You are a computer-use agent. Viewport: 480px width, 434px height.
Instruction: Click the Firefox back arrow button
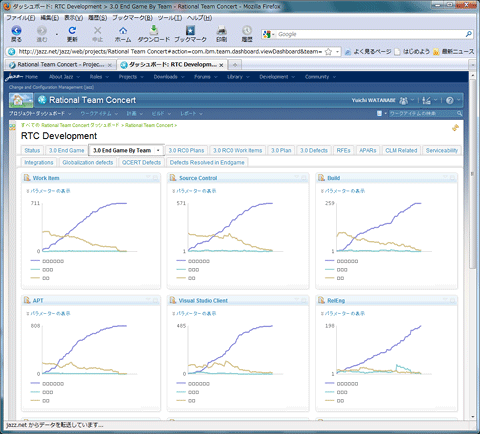(x=16, y=31)
